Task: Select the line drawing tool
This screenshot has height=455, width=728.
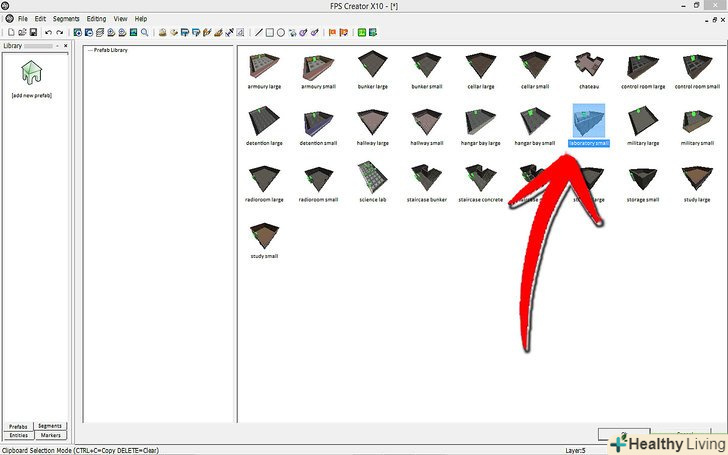Action: pos(259,32)
